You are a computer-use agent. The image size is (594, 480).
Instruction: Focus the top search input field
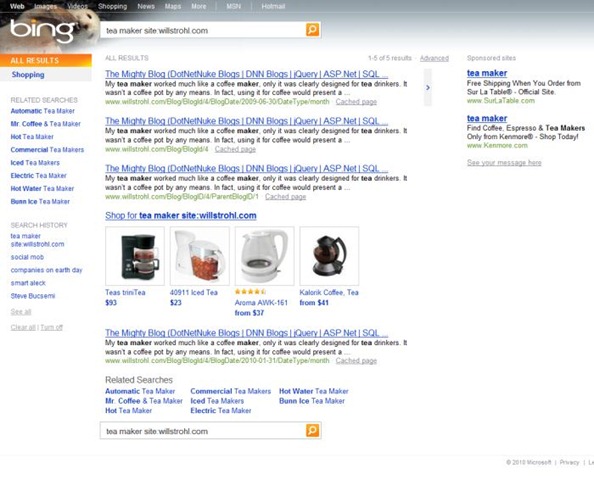tap(203, 30)
